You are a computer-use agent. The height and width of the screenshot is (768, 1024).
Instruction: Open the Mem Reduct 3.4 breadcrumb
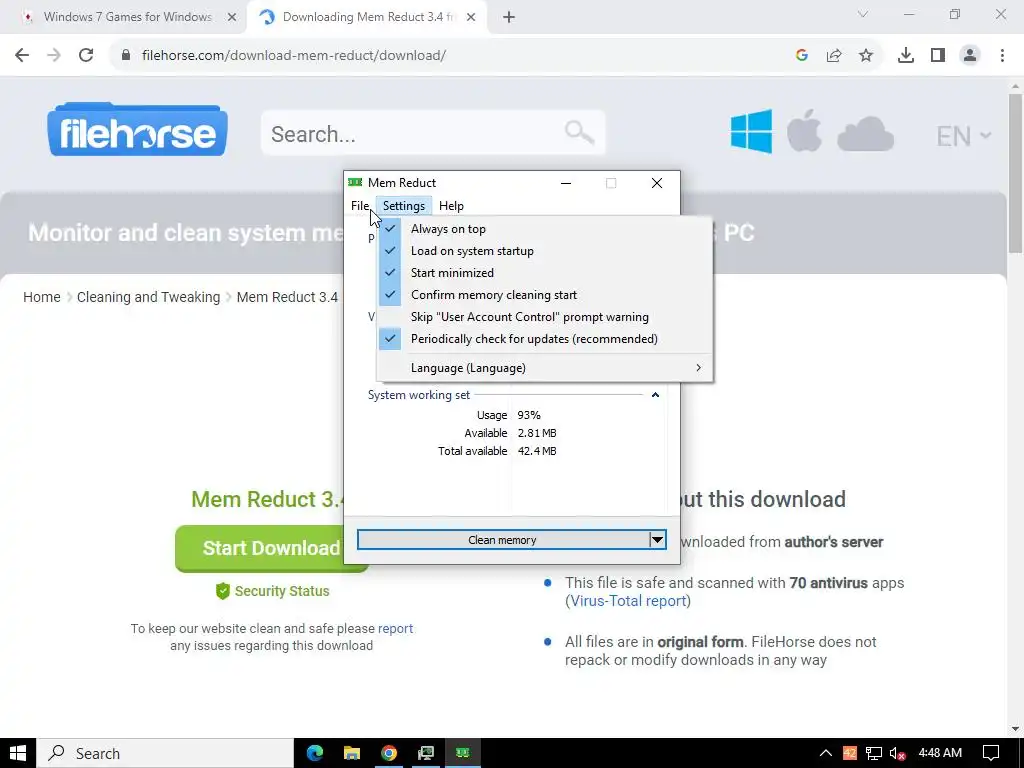point(287,297)
